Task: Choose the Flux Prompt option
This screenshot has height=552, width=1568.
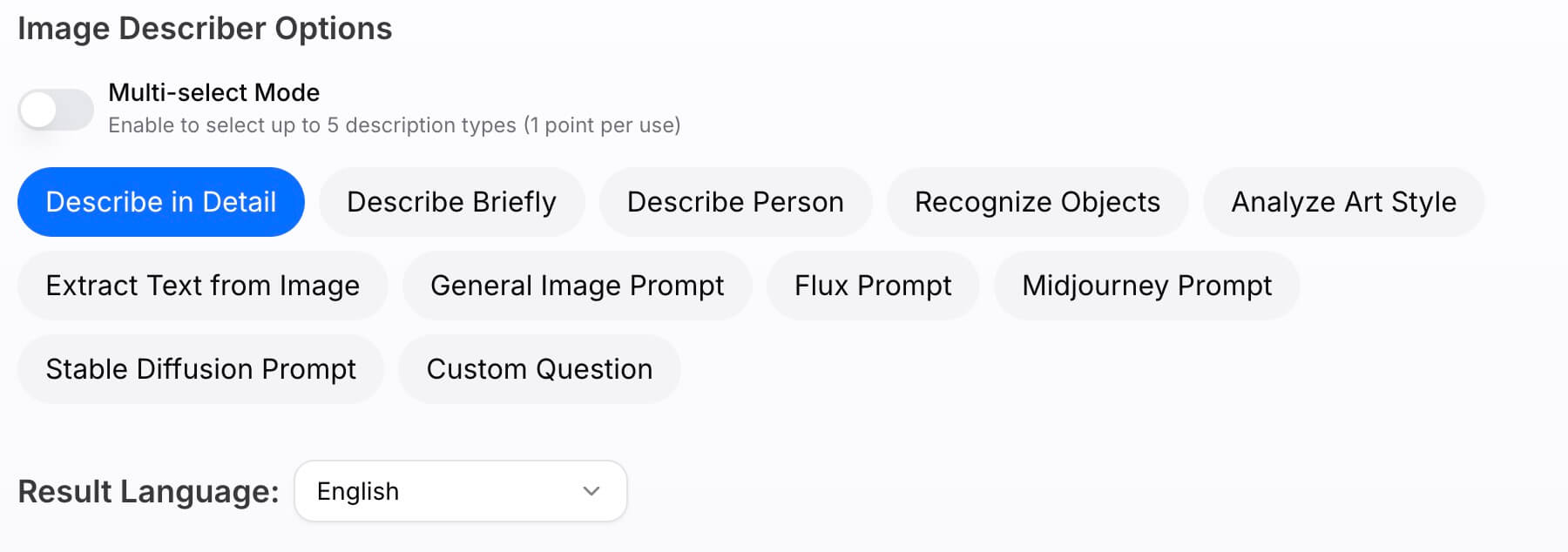Action: click(873, 286)
